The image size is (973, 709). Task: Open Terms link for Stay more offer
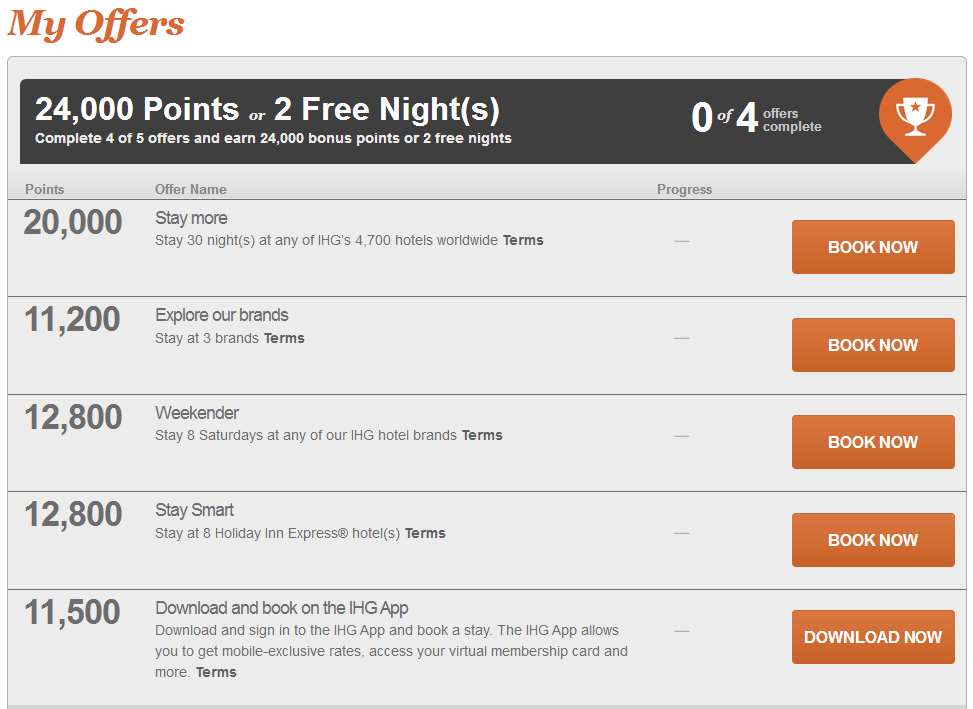click(523, 240)
